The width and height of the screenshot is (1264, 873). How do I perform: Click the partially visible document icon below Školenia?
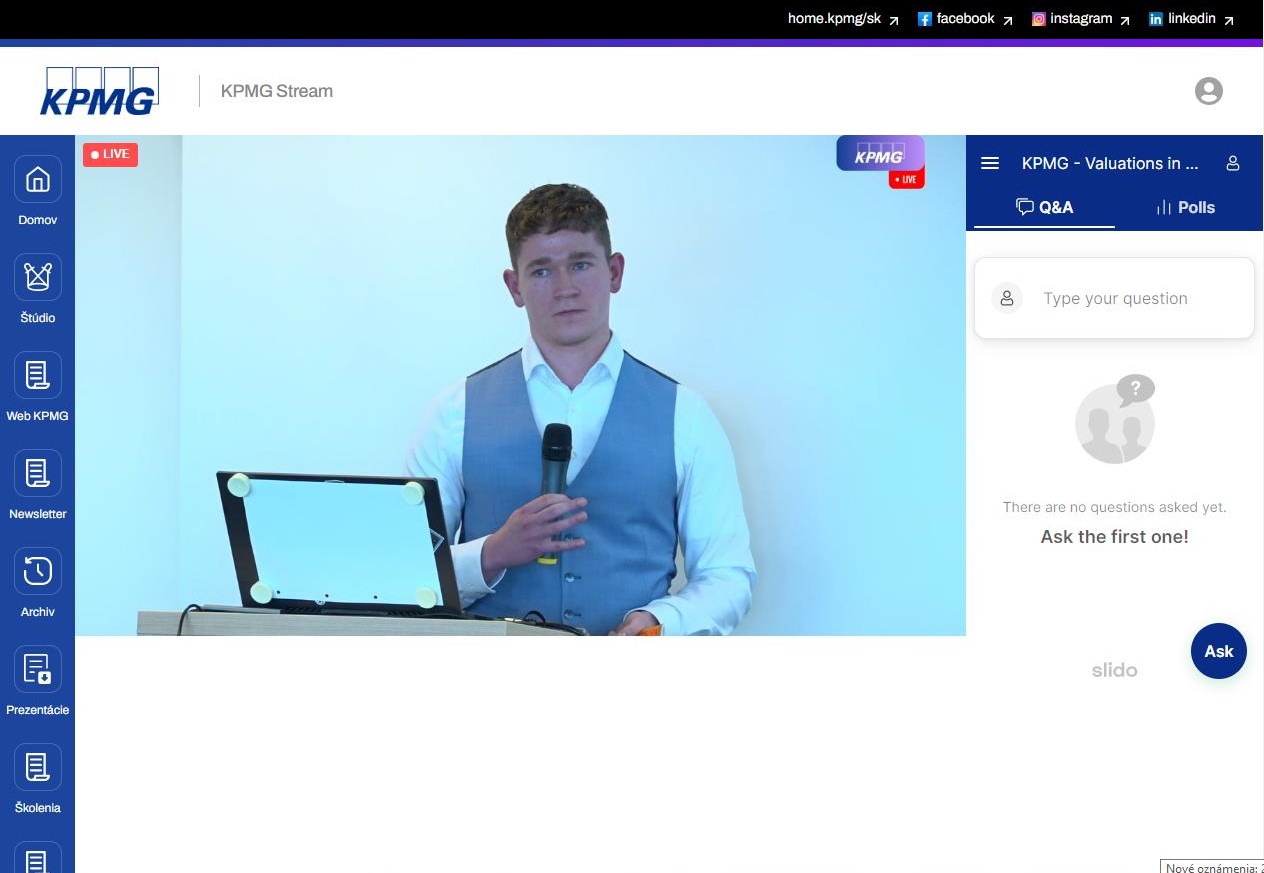coord(38,858)
